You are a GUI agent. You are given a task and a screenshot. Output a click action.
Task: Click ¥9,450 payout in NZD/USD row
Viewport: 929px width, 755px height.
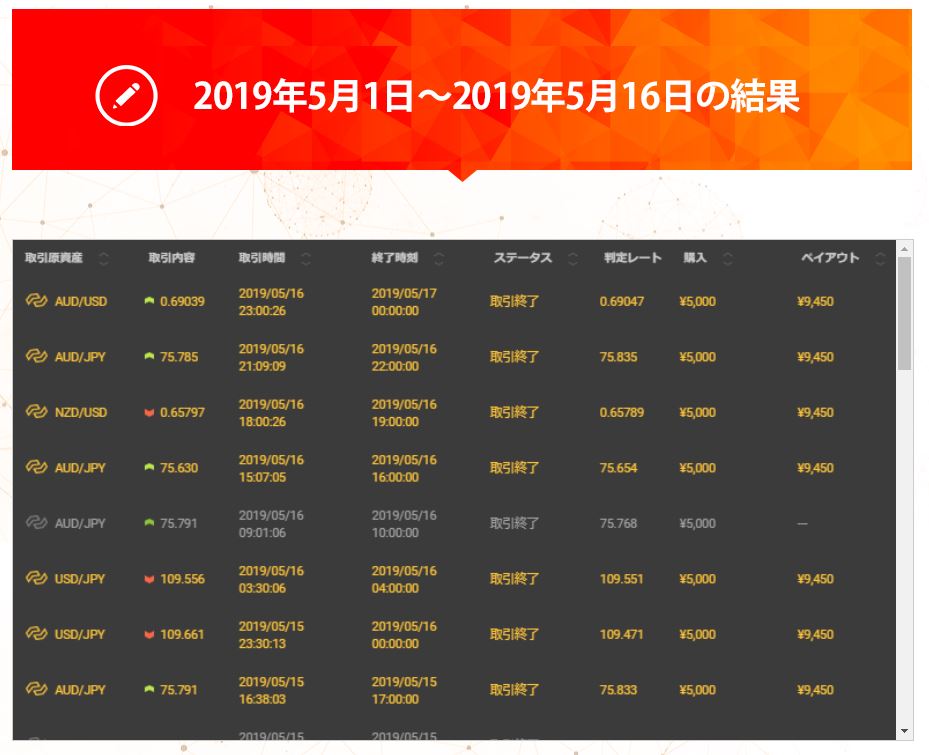[815, 412]
